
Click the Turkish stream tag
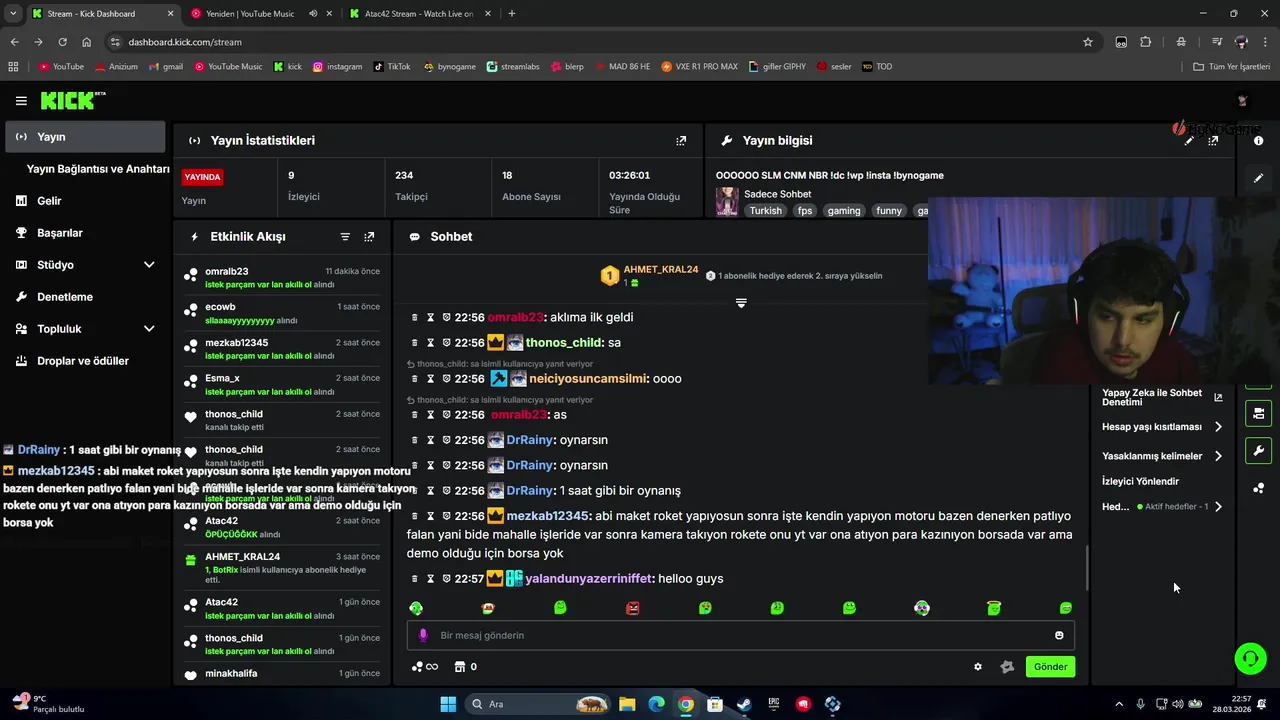(x=766, y=211)
